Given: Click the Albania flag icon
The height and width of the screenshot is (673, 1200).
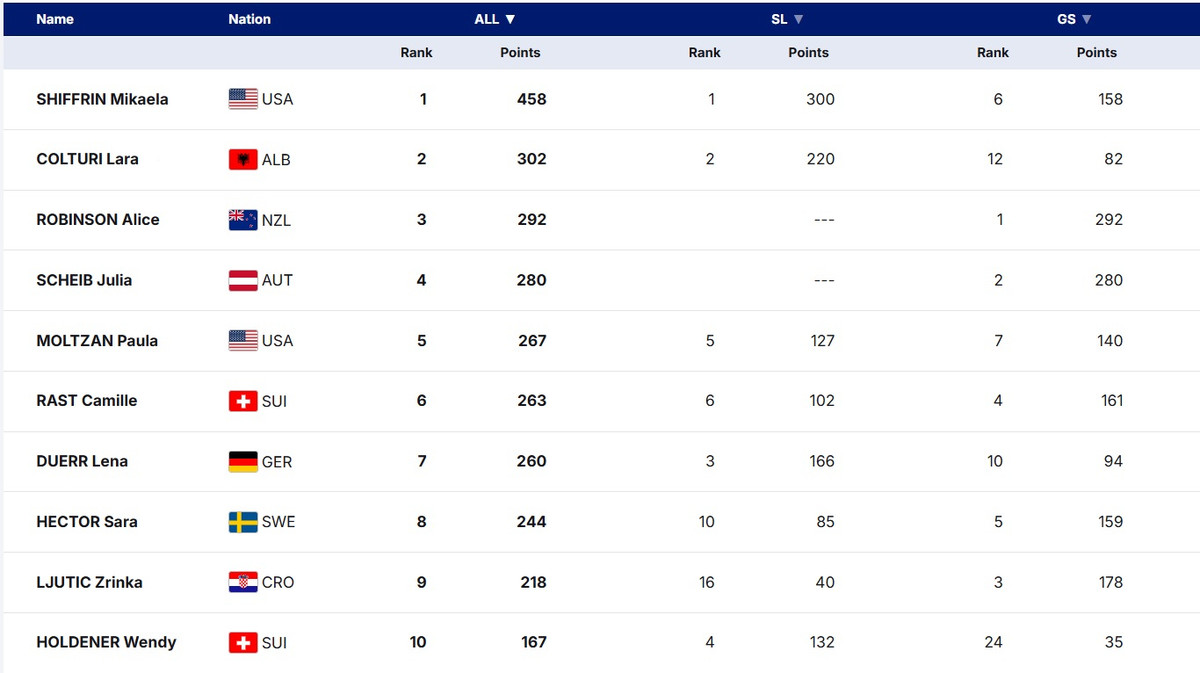Looking at the screenshot, I should click(243, 159).
